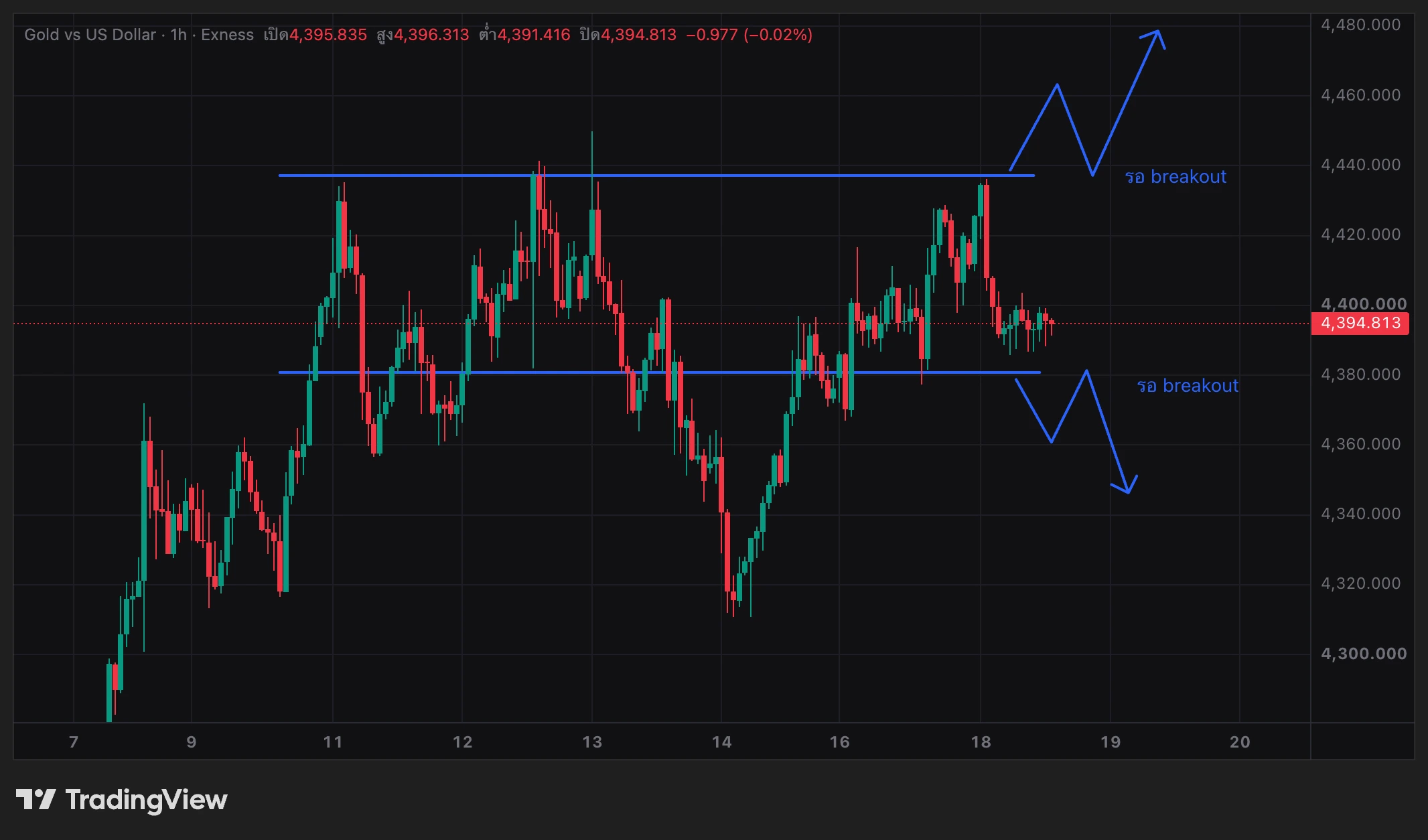This screenshot has width=1428, height=840.
Task: Click the open price value 4,395.835
Action: point(328,35)
